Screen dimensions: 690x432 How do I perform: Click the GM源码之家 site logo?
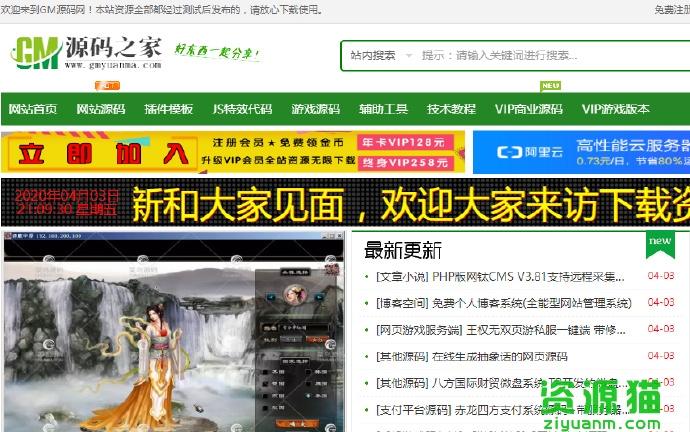point(86,53)
